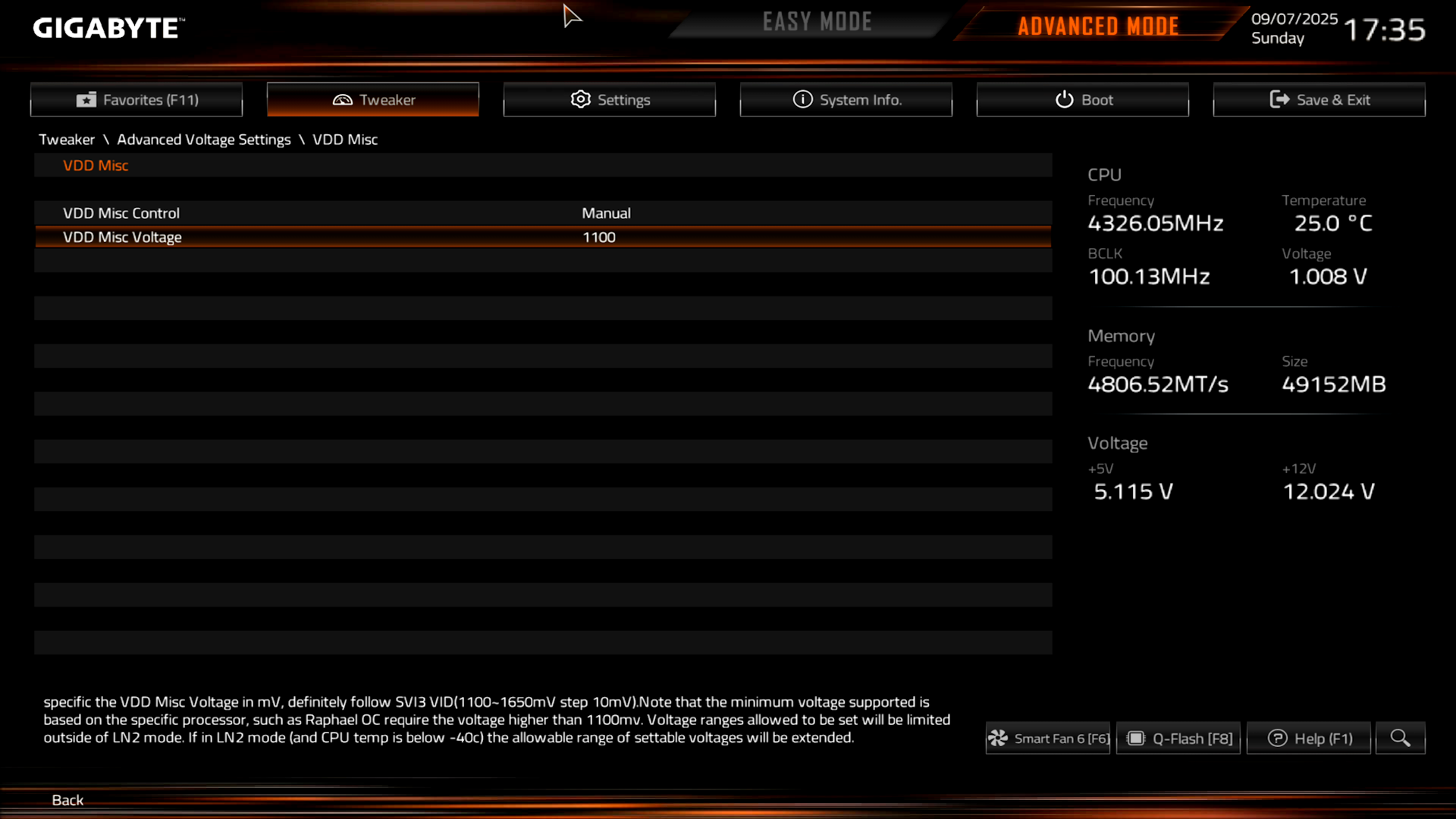Image resolution: width=1456 pixels, height=819 pixels.
Task: Click the Q-Flash chip icon
Action: coord(1136,738)
